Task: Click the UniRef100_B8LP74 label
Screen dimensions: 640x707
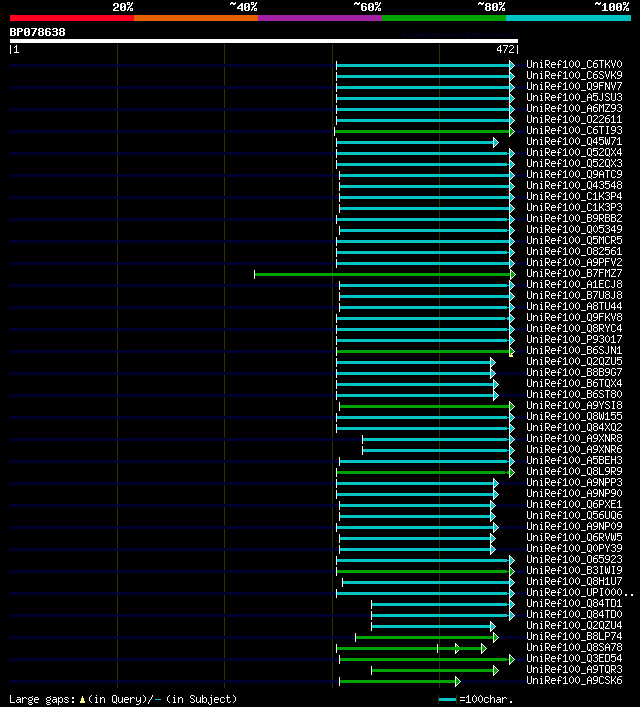Action: 574,637
